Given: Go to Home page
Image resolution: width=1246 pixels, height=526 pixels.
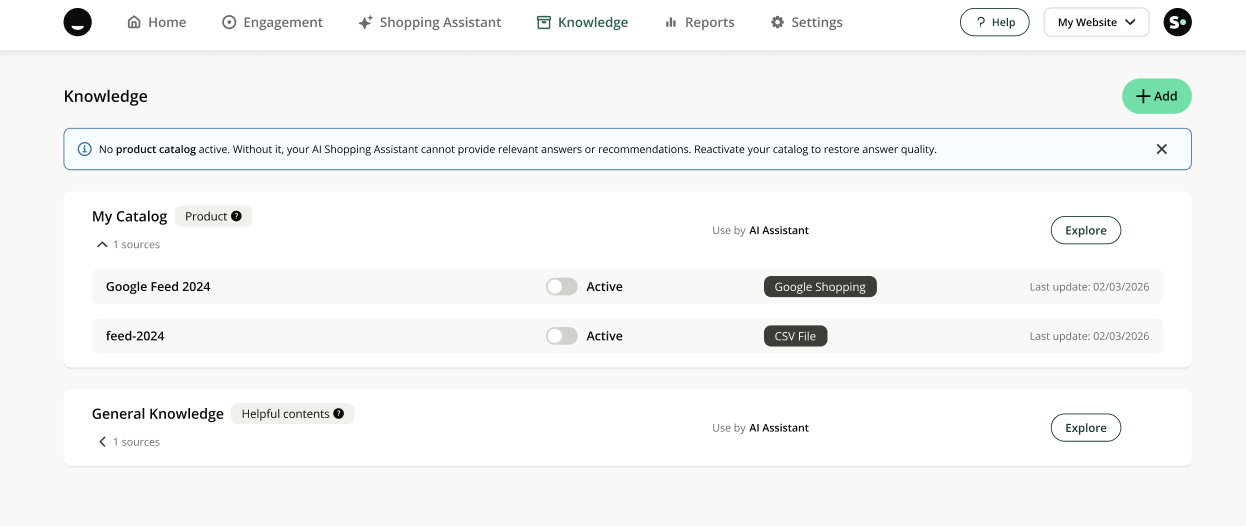Looking at the screenshot, I should [x=157, y=22].
